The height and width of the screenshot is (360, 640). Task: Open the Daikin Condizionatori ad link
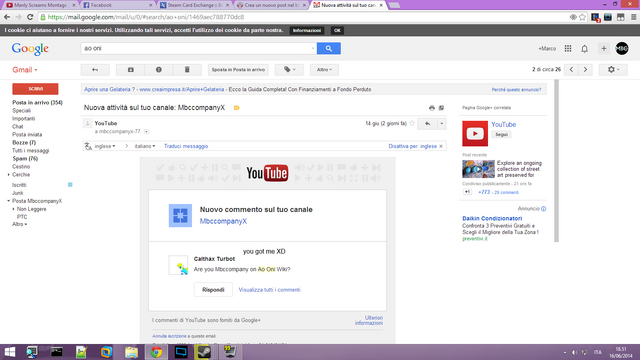pos(492,218)
